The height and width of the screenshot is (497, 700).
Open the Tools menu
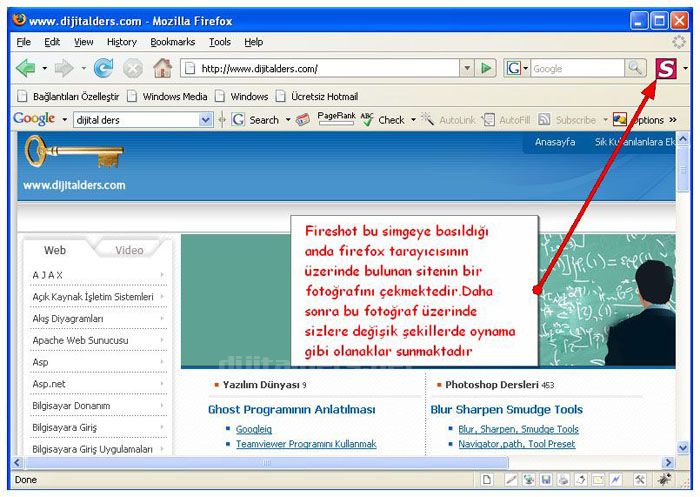point(220,42)
